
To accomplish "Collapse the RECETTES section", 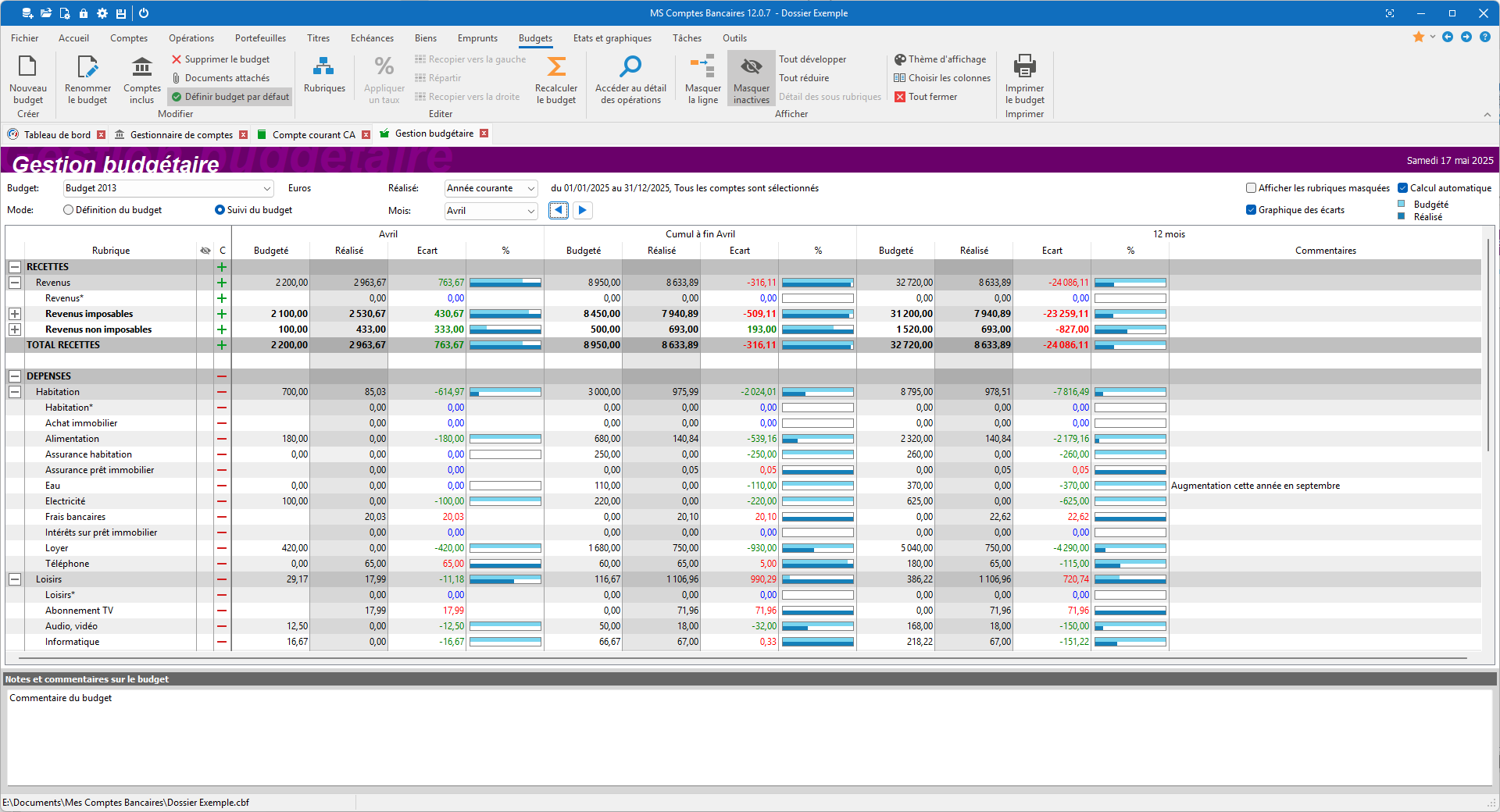I will coord(15,267).
